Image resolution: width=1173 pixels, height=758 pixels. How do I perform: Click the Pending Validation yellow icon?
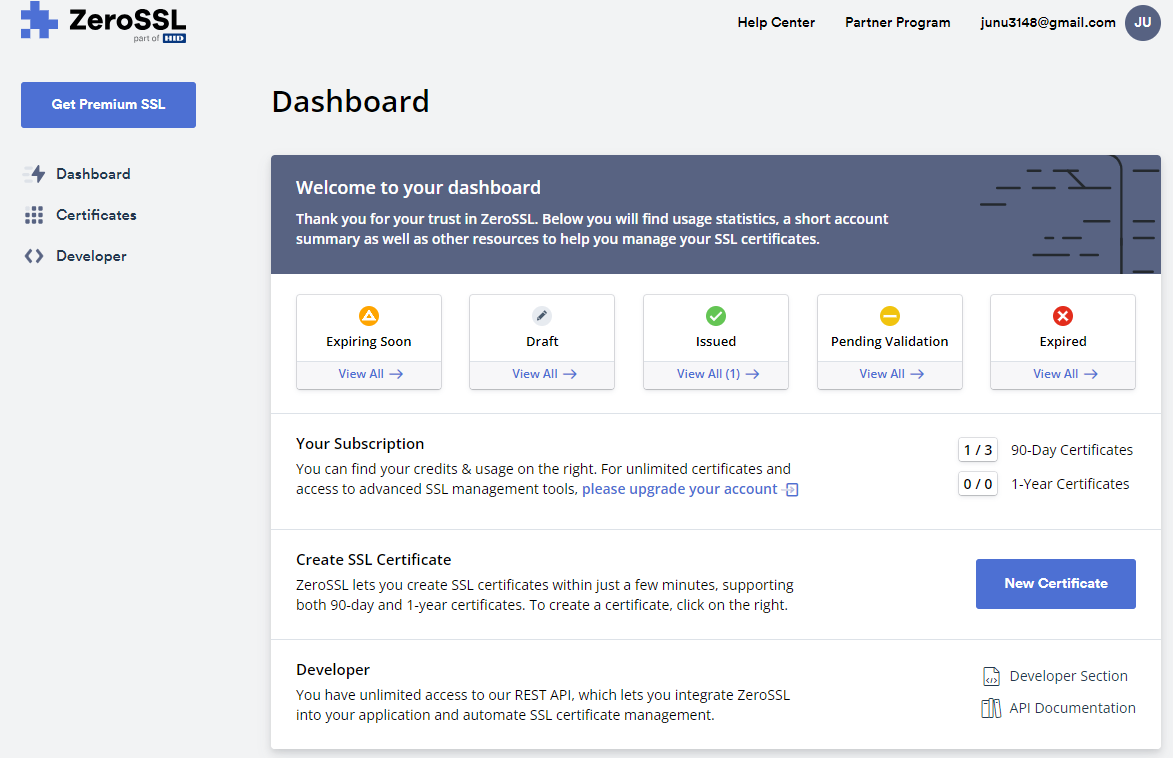click(x=889, y=316)
